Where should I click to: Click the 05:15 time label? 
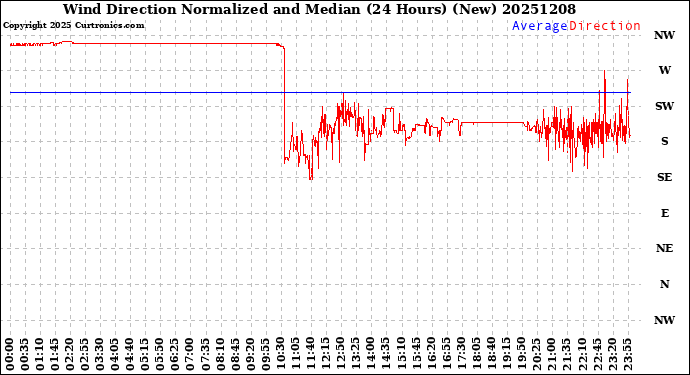145,355
